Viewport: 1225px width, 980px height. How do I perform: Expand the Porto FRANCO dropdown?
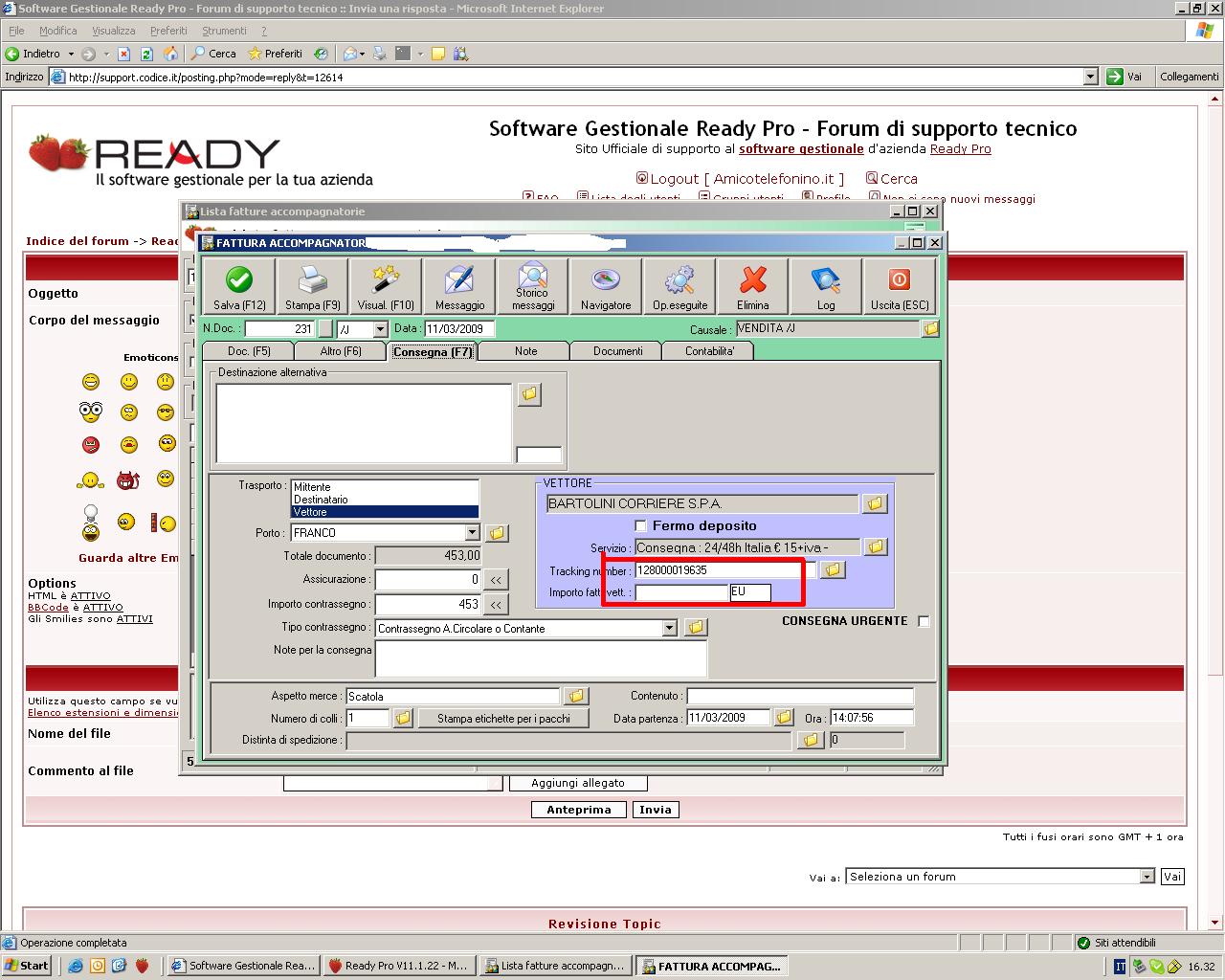point(472,533)
